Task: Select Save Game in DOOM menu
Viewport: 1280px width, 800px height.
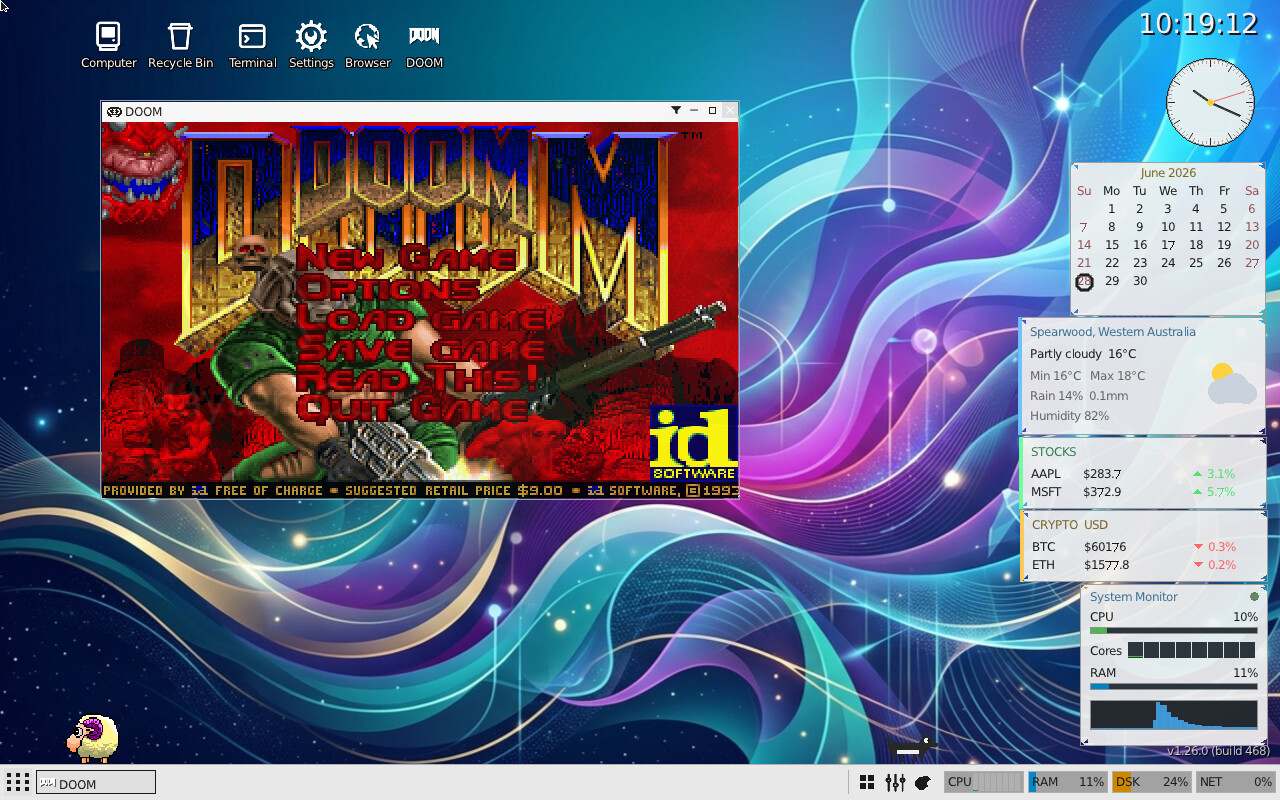Action: click(x=421, y=348)
